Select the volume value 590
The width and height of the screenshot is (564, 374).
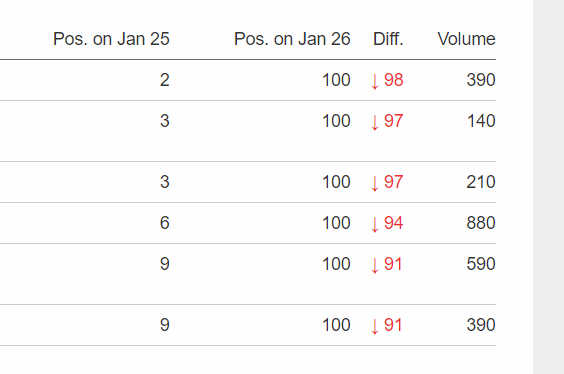(x=481, y=264)
